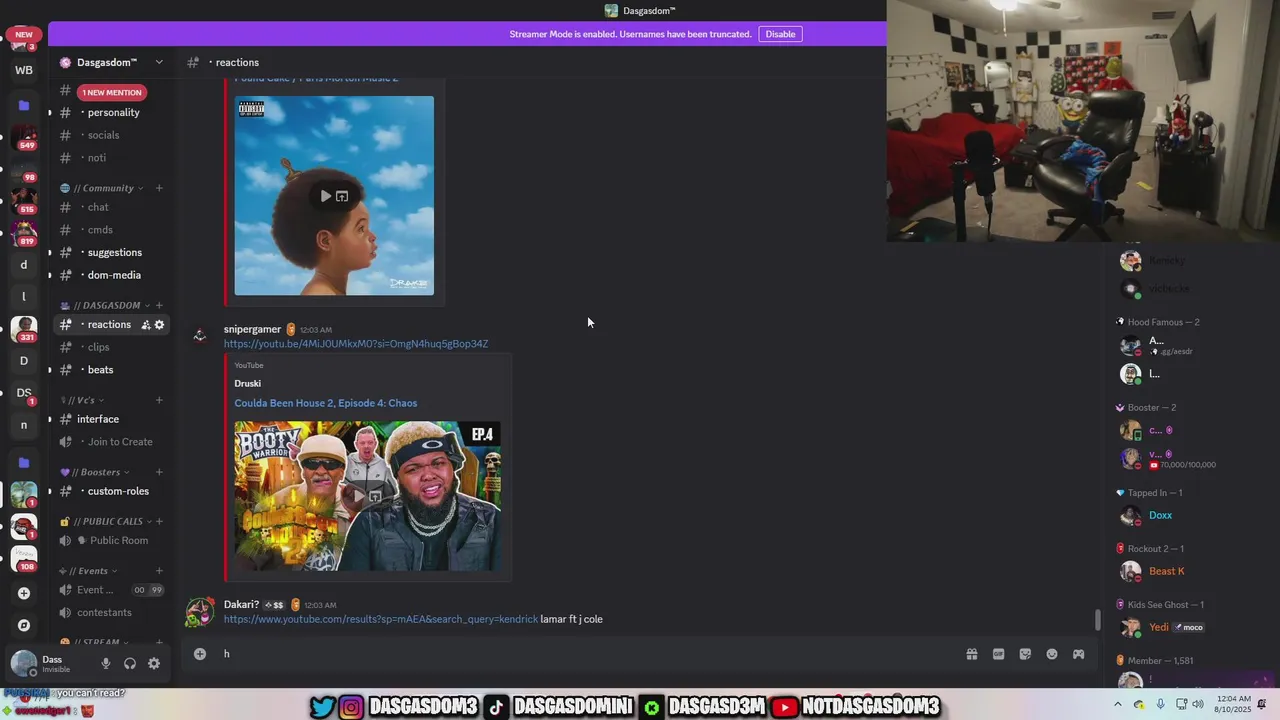Collapse the // Events category

(x=89, y=571)
